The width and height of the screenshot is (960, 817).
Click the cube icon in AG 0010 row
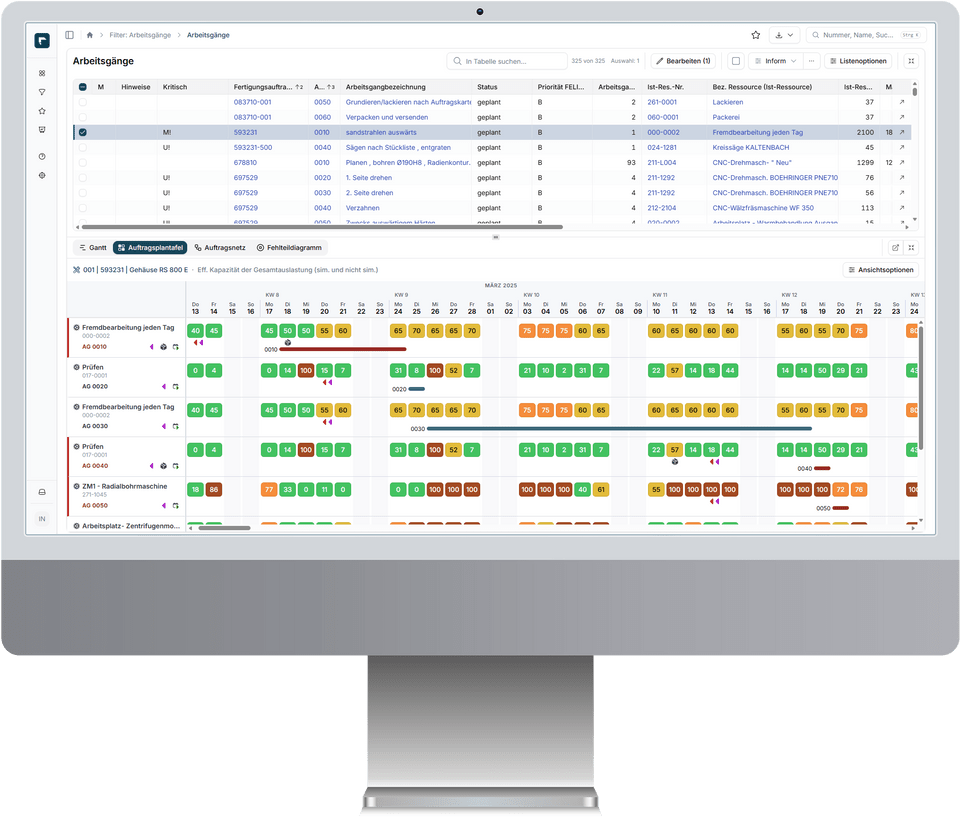pos(163,347)
